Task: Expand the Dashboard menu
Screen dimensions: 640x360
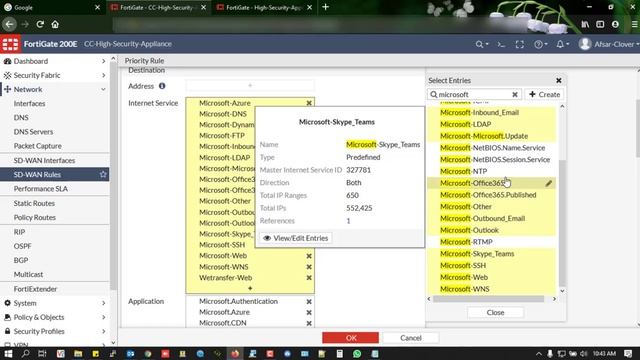Action: tap(55, 61)
